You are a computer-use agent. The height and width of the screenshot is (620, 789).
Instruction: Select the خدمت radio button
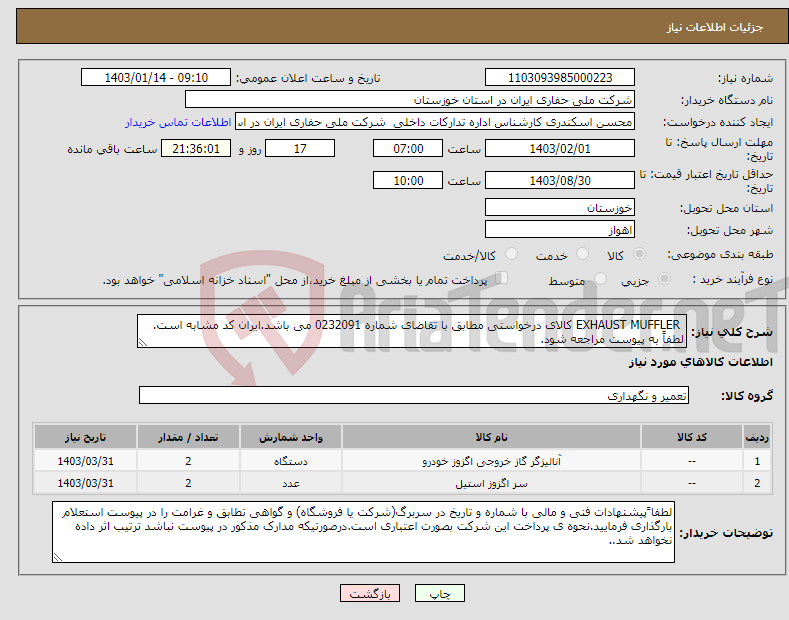[x=582, y=254]
